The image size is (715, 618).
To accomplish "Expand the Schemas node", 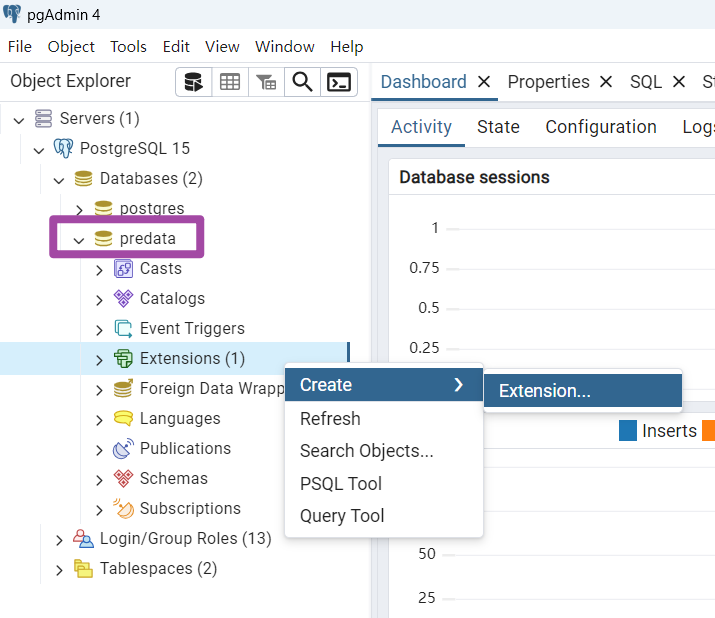I will [99, 480].
